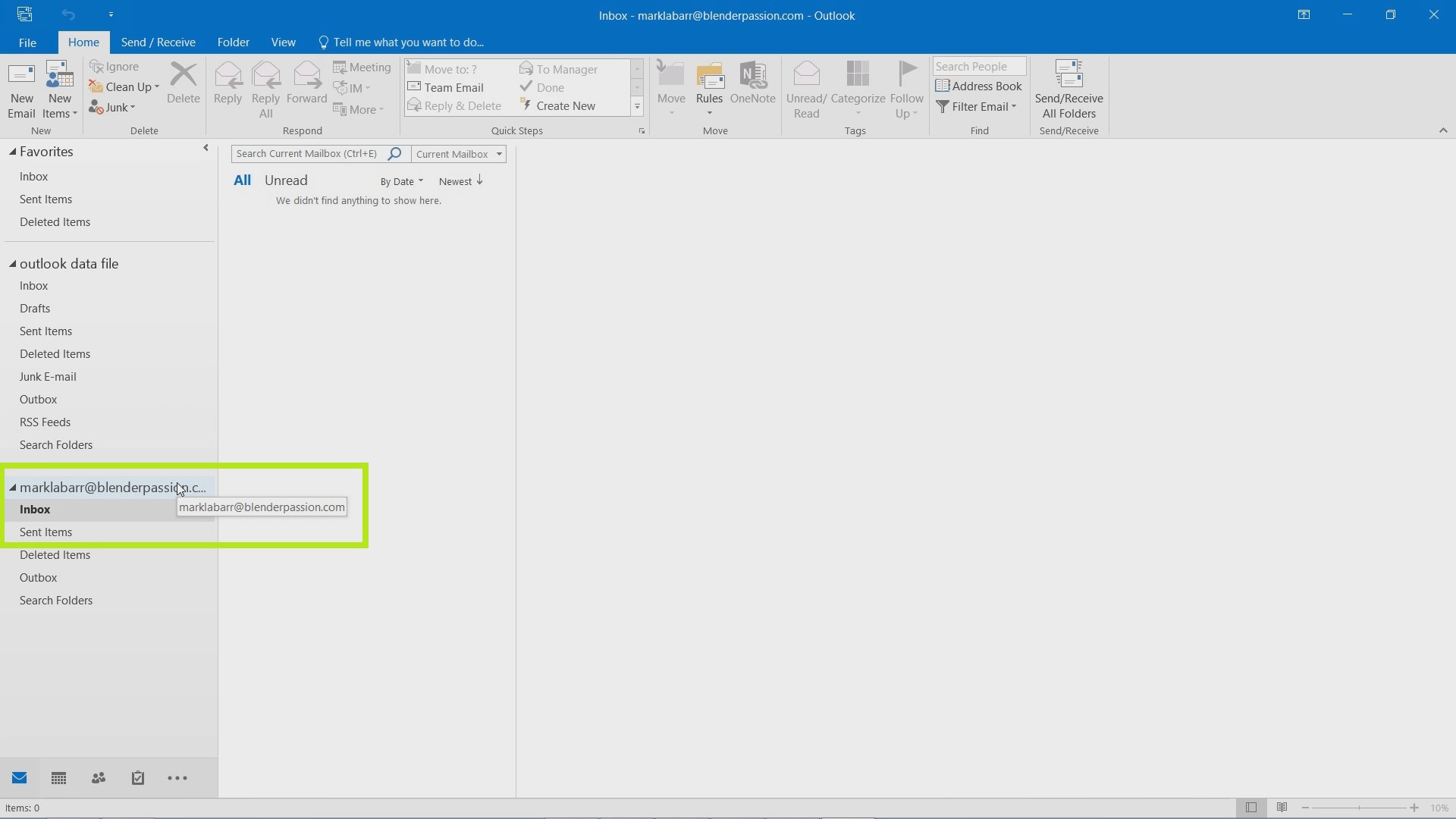Collapse the ribbon

tap(1443, 130)
